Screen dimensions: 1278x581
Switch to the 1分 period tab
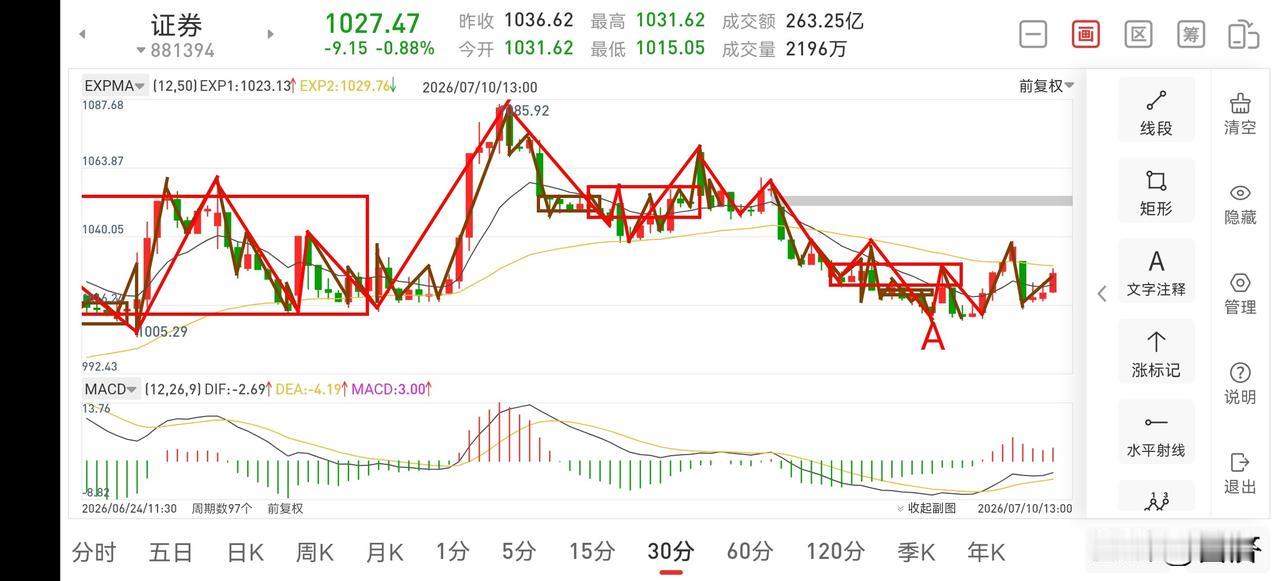coord(452,551)
